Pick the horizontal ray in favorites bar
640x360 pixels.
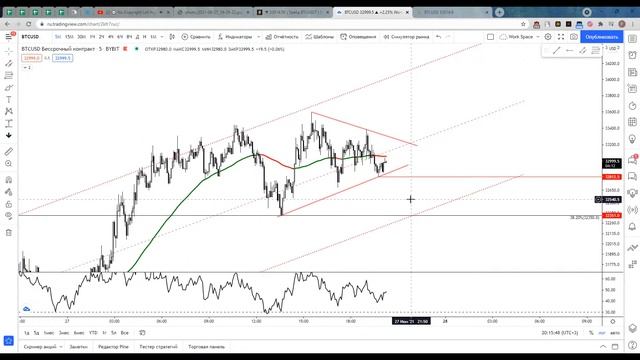tap(569, 51)
